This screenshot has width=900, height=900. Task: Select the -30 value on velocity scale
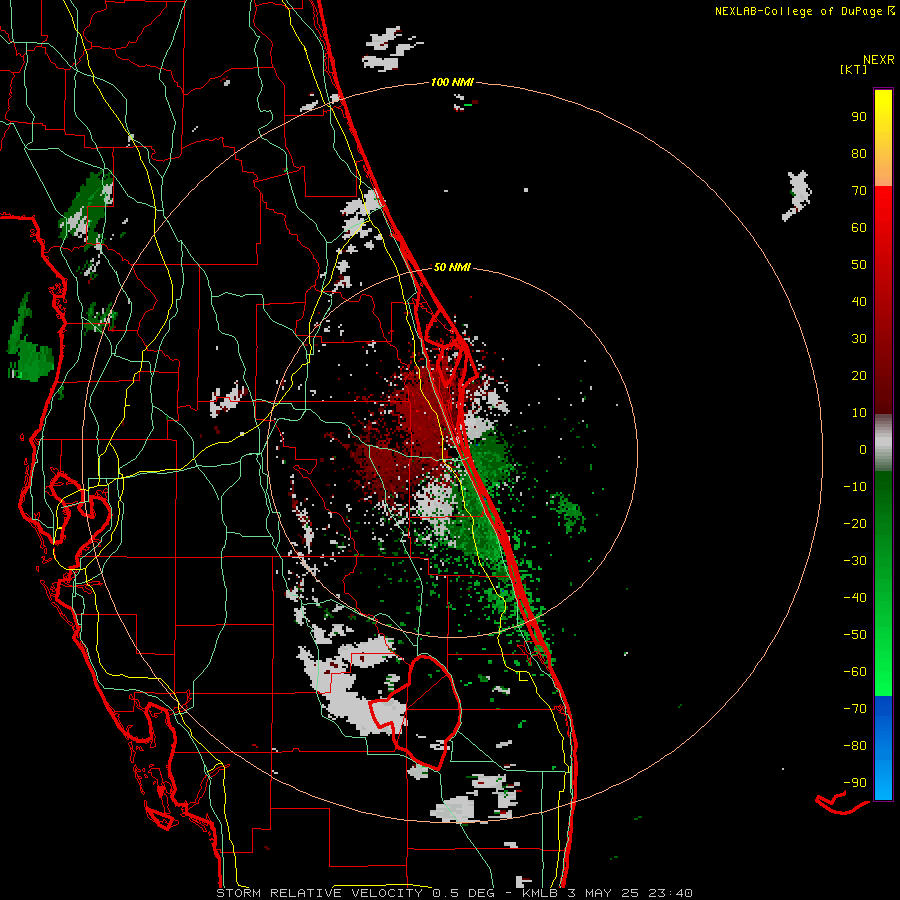tap(855, 561)
